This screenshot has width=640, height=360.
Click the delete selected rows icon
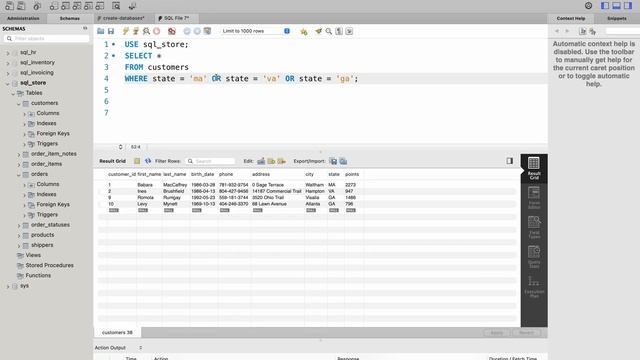click(x=282, y=161)
